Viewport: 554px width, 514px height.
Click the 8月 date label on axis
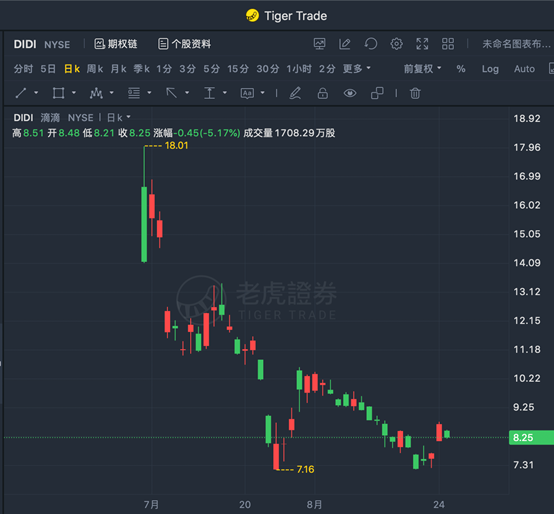(x=314, y=504)
